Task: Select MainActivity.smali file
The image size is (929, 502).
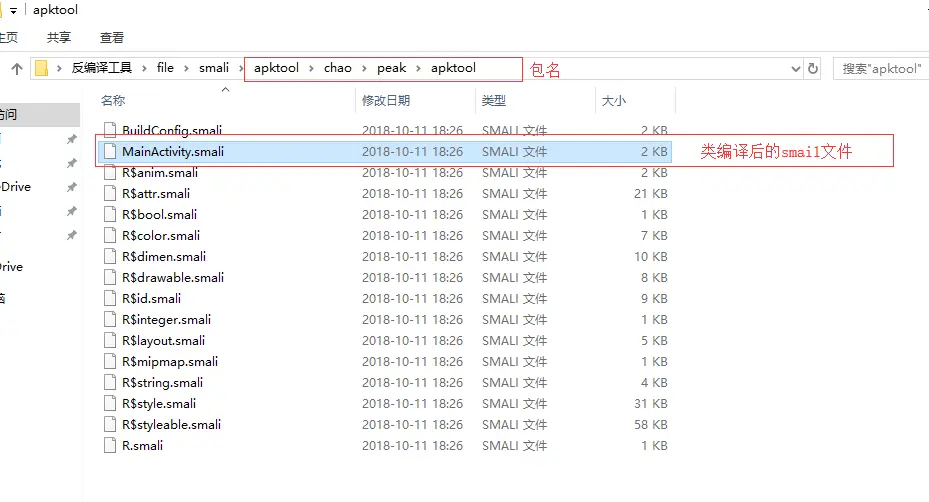Action: [x=173, y=152]
